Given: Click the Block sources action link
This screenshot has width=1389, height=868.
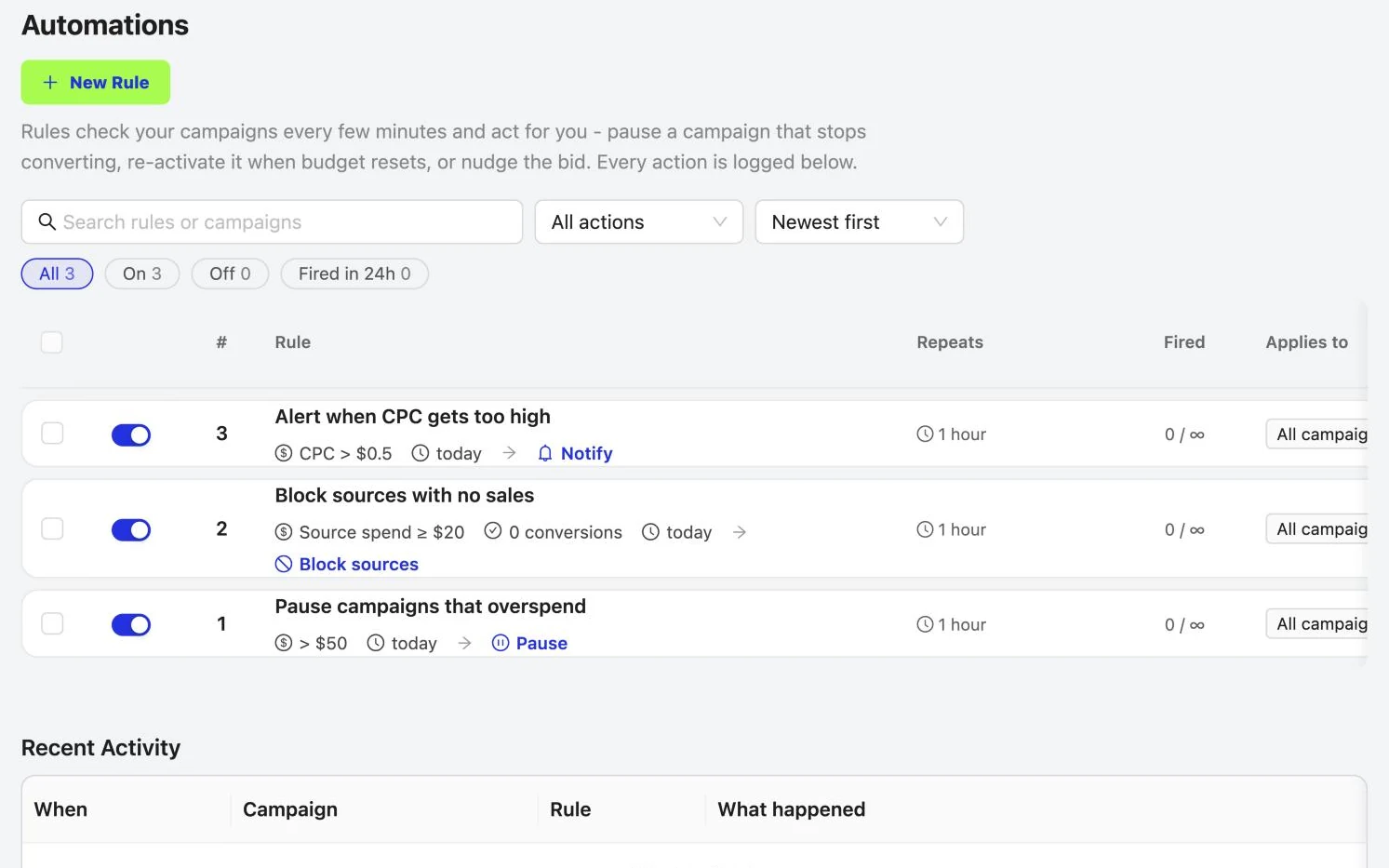Looking at the screenshot, I should 359,564.
